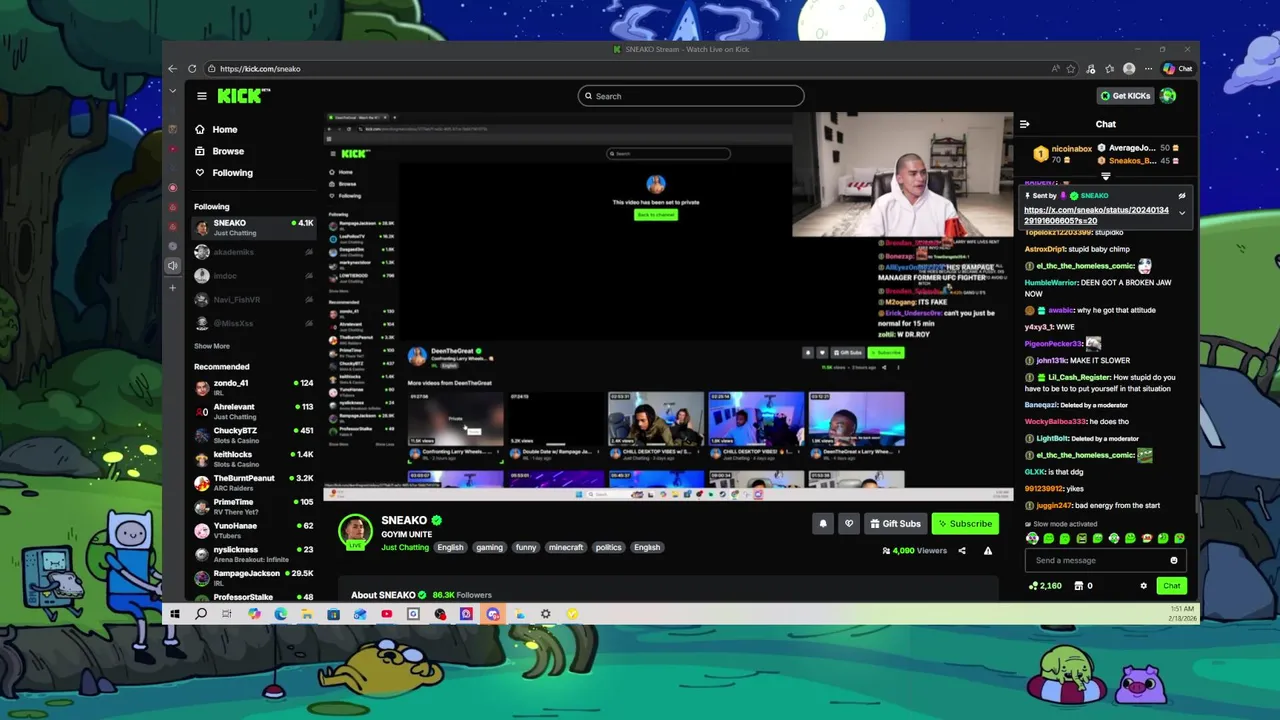Open recommended channel PrimeTime
The height and width of the screenshot is (720, 1280).
click(x=253, y=506)
